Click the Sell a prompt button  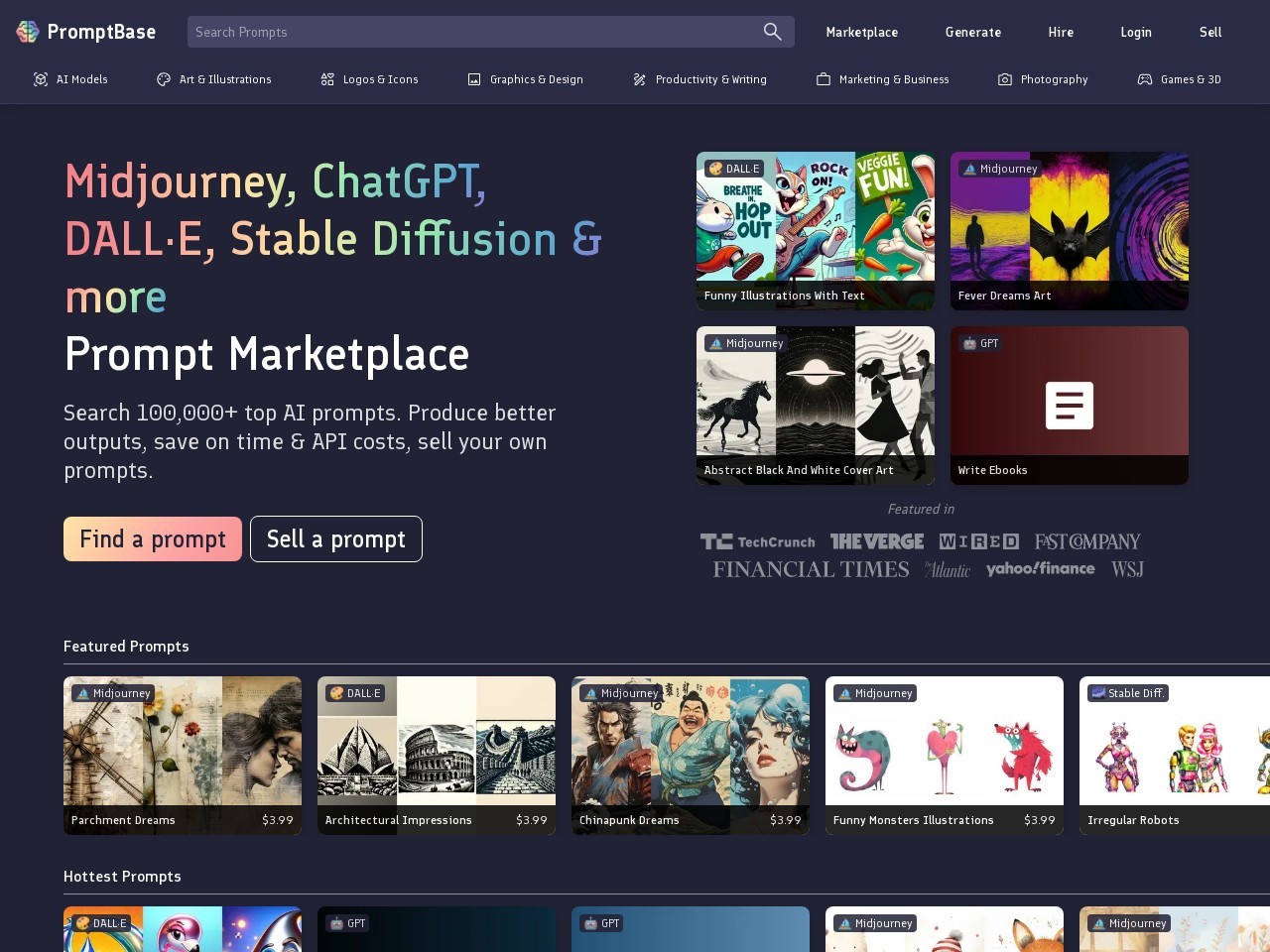point(336,538)
